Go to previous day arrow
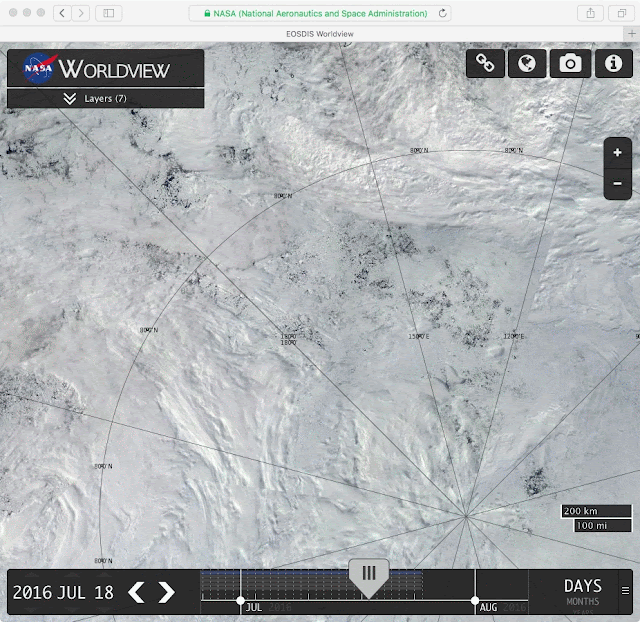 [x=136, y=592]
